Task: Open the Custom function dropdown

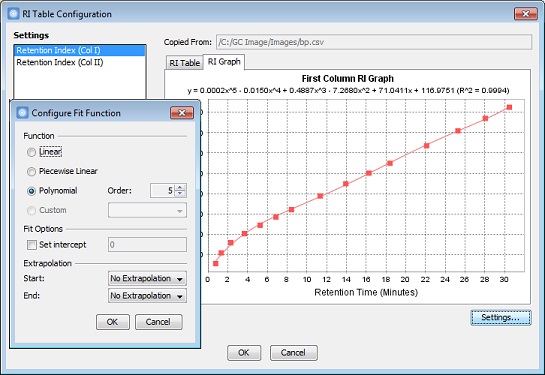Action: point(147,210)
